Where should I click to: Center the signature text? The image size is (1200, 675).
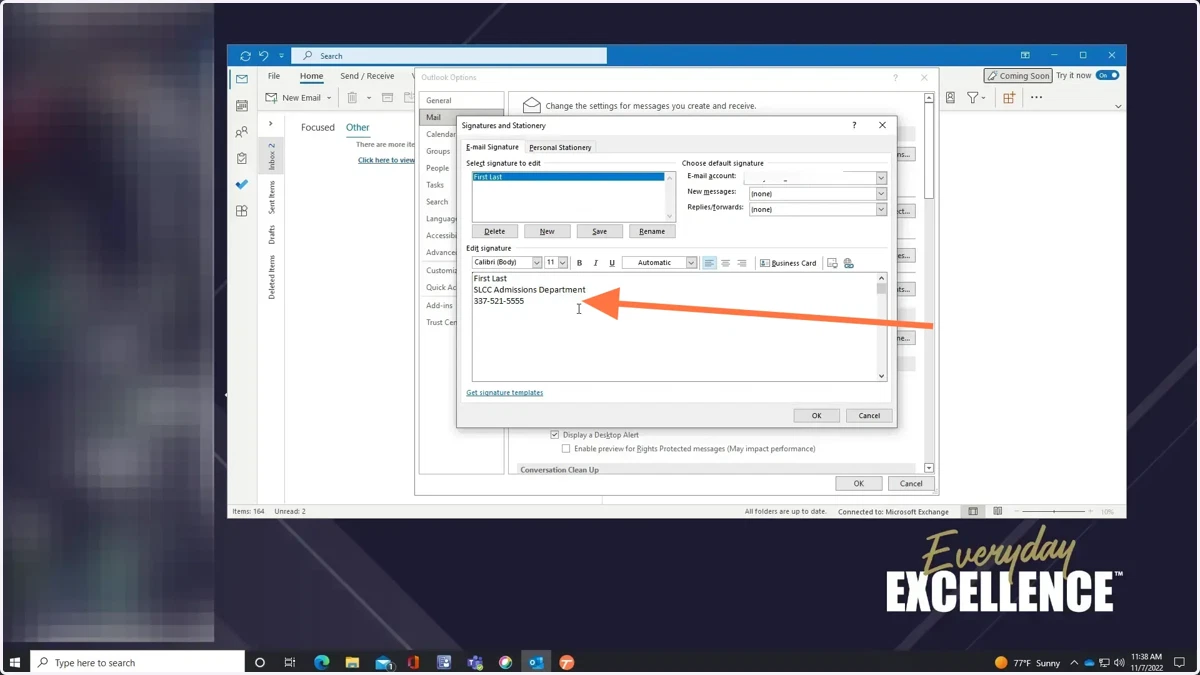725,263
